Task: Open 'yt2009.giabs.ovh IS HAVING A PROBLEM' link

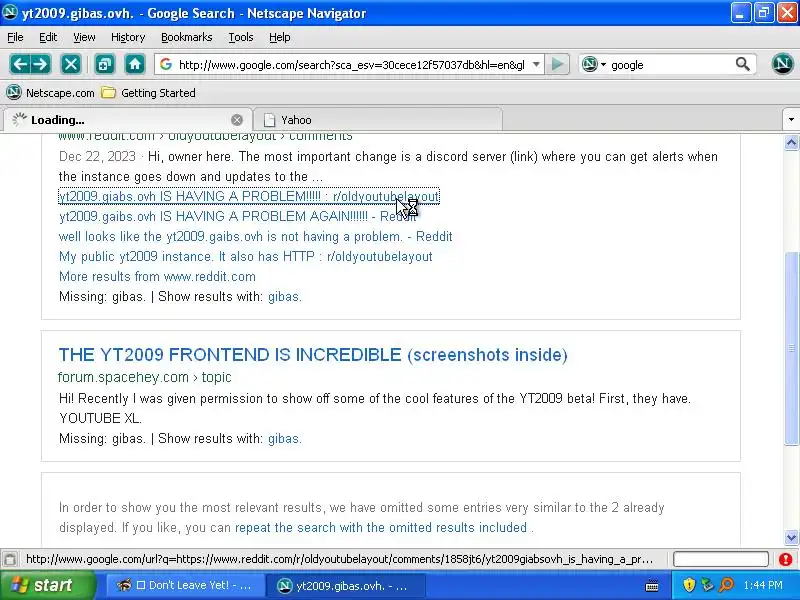Action: point(249,196)
